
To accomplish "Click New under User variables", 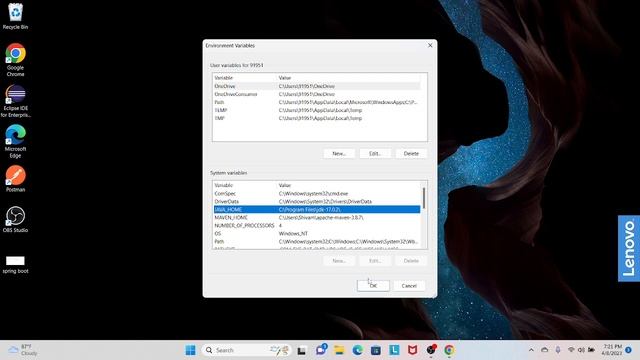I will (x=339, y=153).
